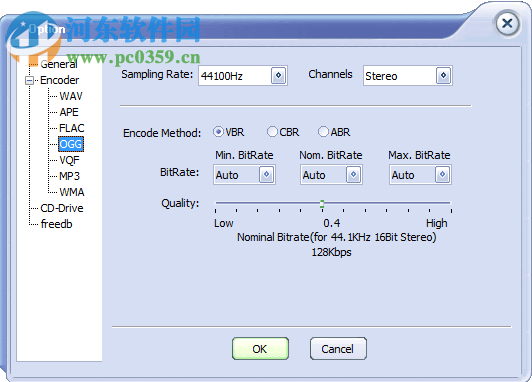Screen dimensions: 532x382
Task: Open the Max. BitRate dropdown arrow
Action: click(442, 174)
